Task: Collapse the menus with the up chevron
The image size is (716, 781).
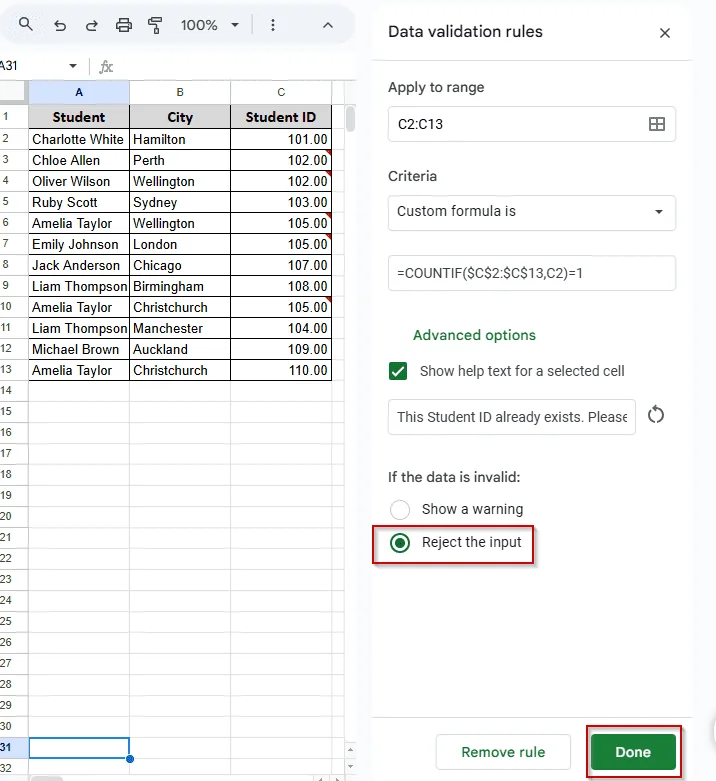Action: pyautogui.click(x=328, y=25)
